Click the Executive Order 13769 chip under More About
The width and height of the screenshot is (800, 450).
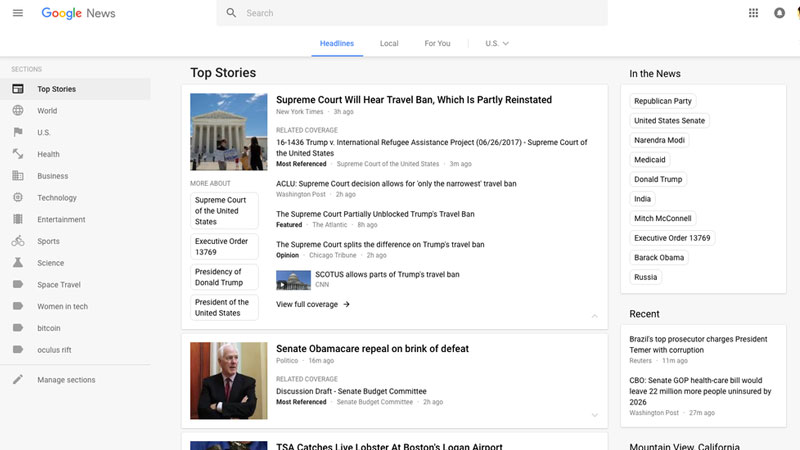224,246
